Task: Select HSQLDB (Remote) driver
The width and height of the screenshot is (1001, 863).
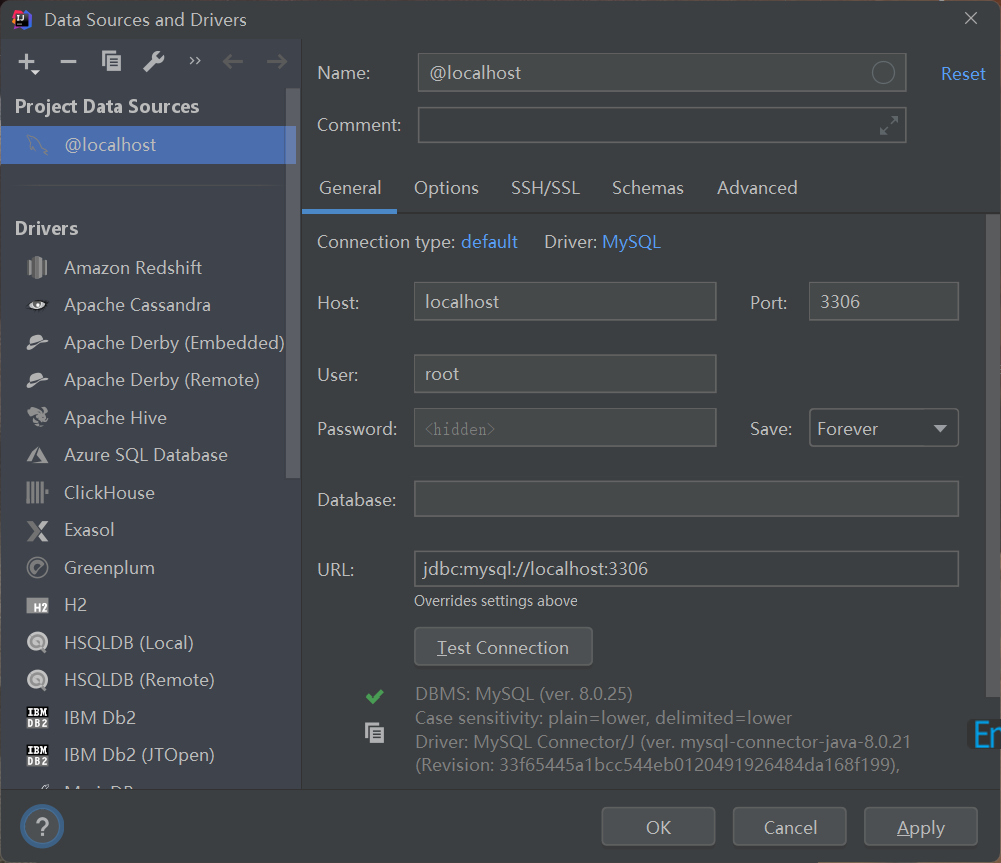Action: point(139,680)
